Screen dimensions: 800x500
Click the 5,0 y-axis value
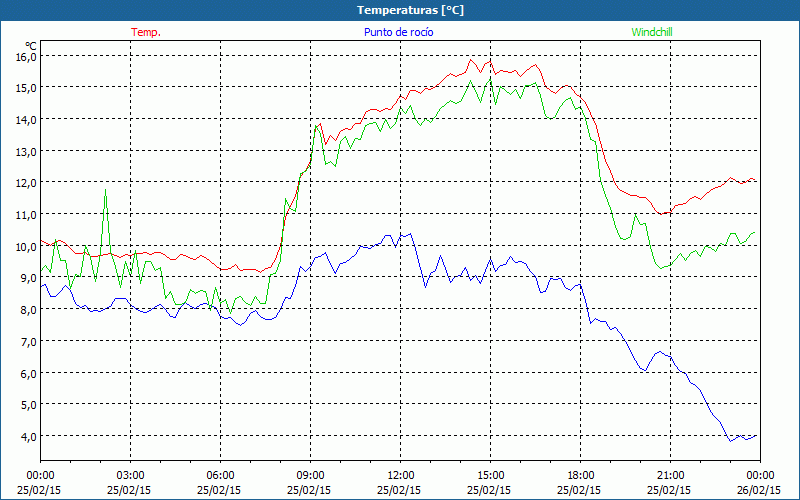(28, 405)
